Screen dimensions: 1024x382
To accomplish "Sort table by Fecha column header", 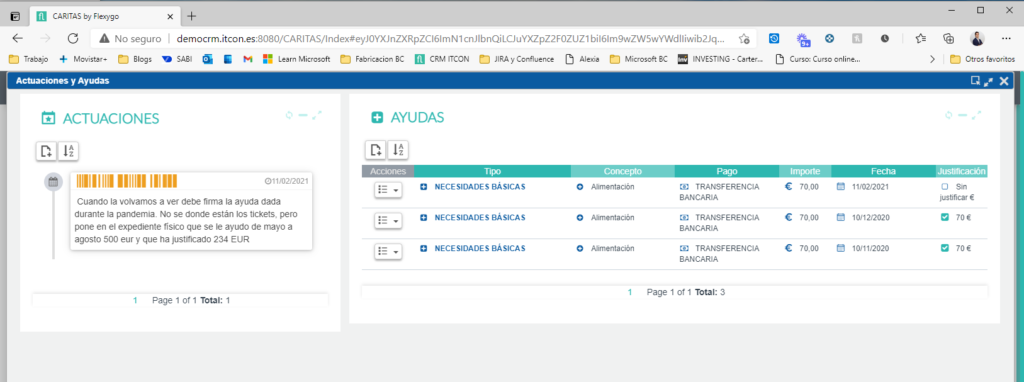I will click(x=884, y=171).
